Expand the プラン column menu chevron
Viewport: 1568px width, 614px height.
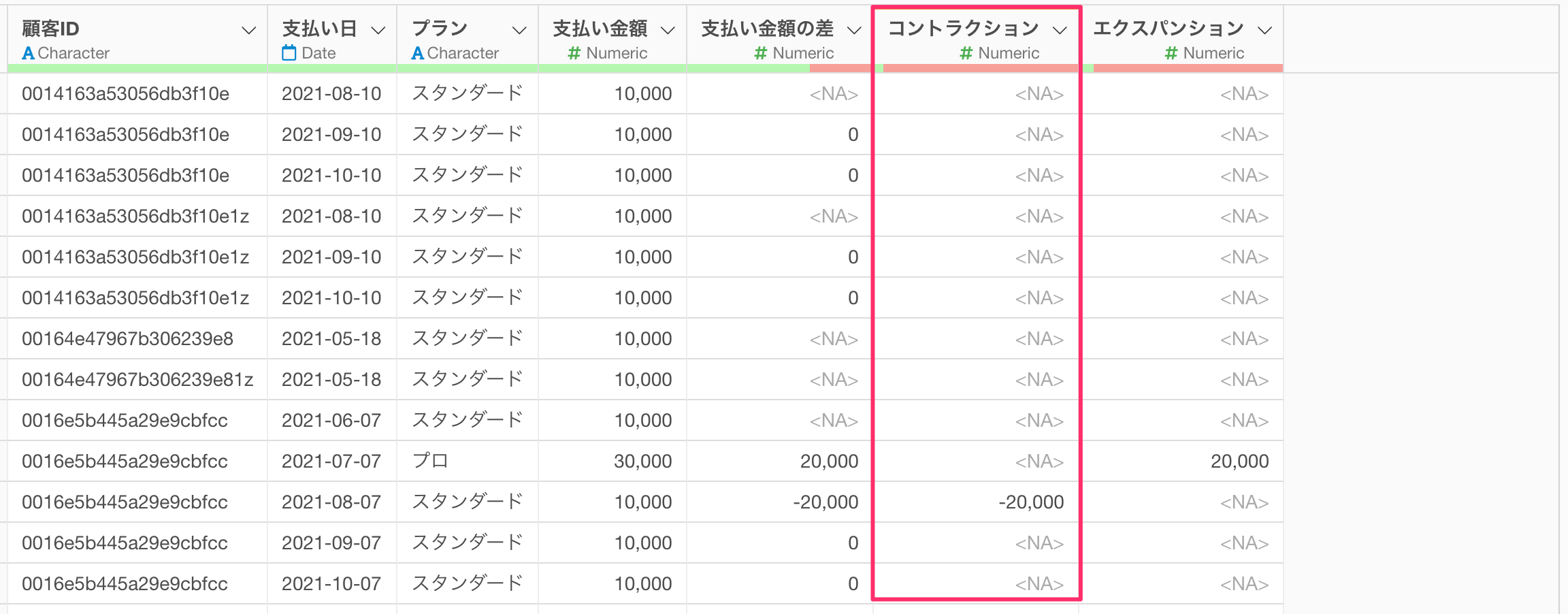519,30
